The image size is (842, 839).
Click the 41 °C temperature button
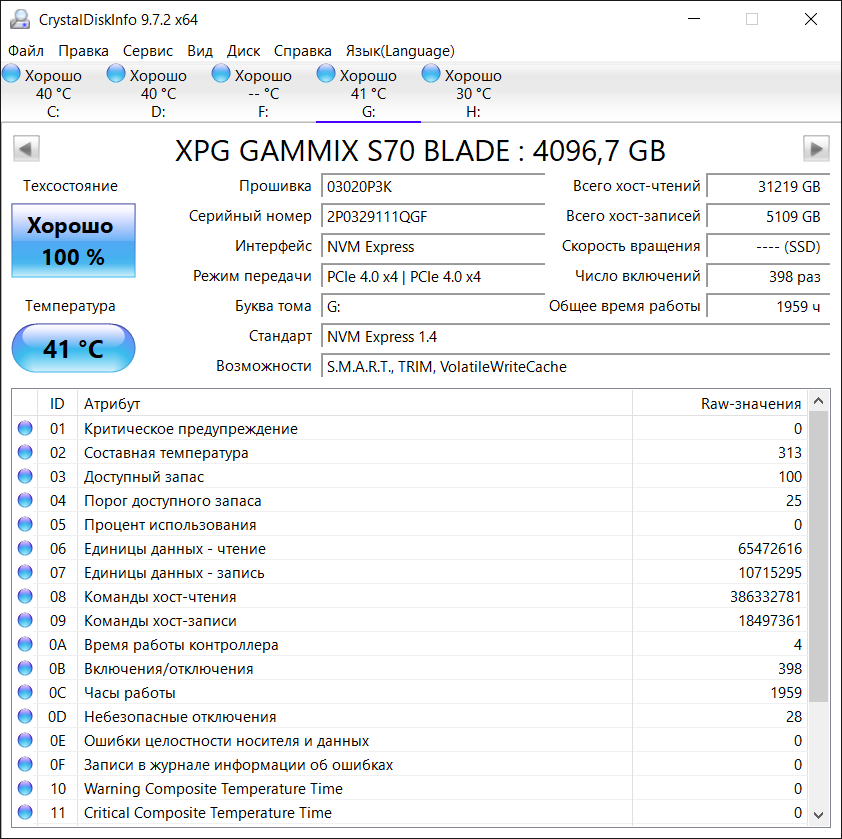coord(74,348)
